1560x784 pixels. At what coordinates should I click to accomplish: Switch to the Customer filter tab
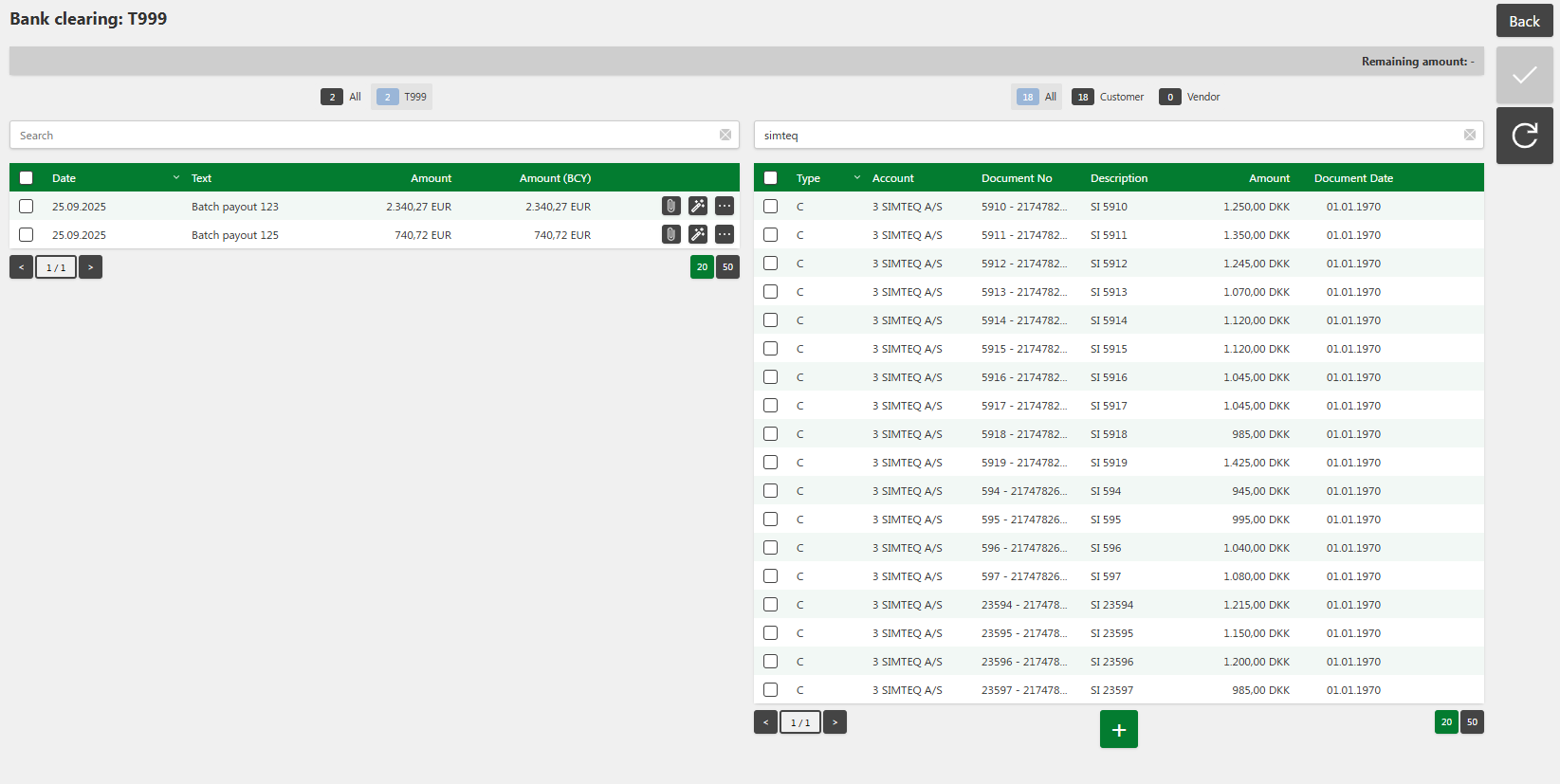(x=1108, y=97)
